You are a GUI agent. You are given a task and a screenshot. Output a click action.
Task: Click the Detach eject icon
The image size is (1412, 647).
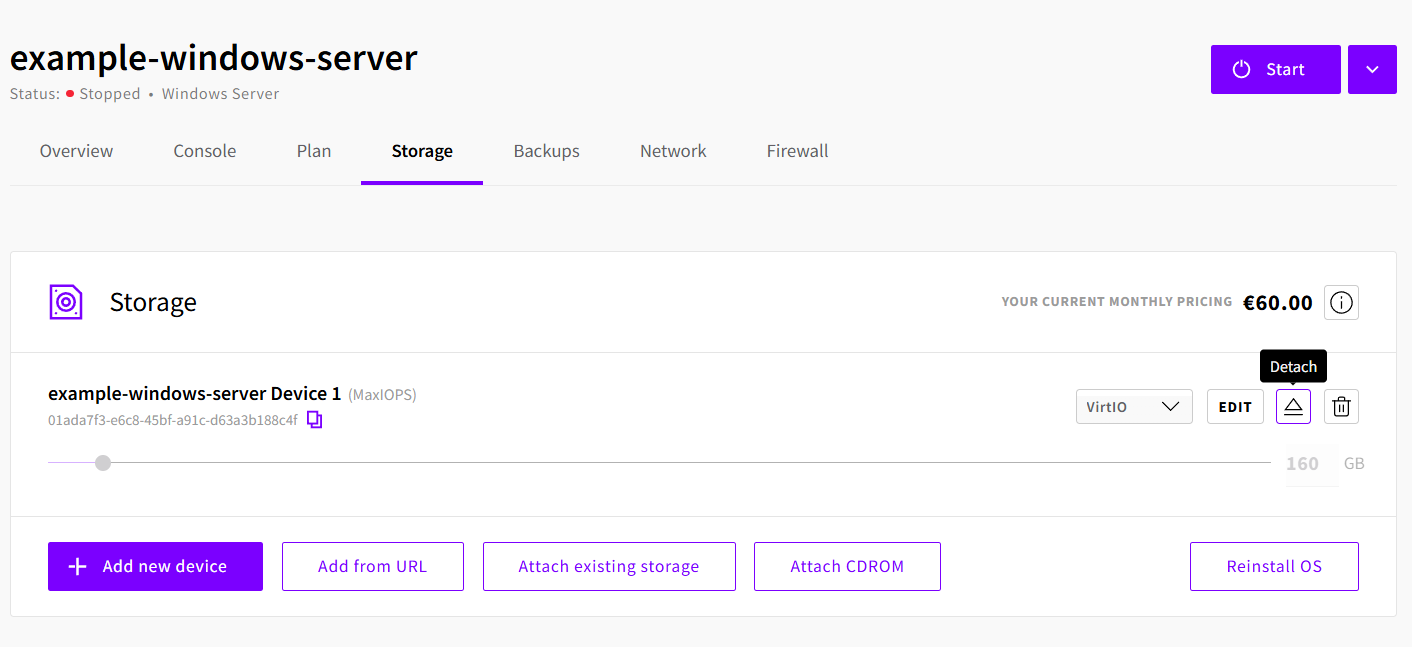click(1293, 407)
